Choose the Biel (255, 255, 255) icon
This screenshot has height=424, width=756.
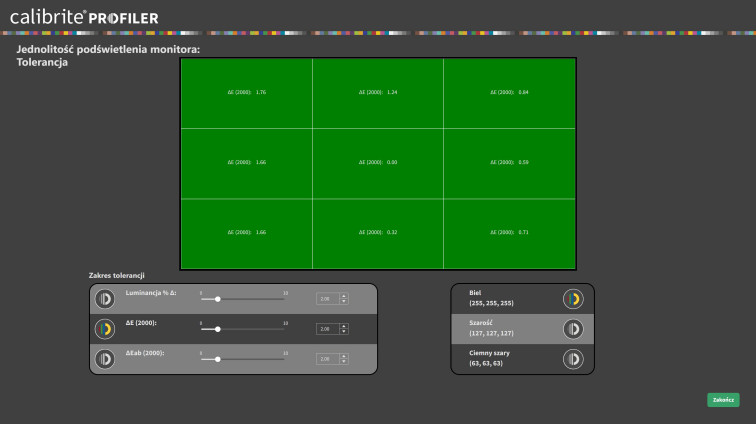click(x=573, y=298)
